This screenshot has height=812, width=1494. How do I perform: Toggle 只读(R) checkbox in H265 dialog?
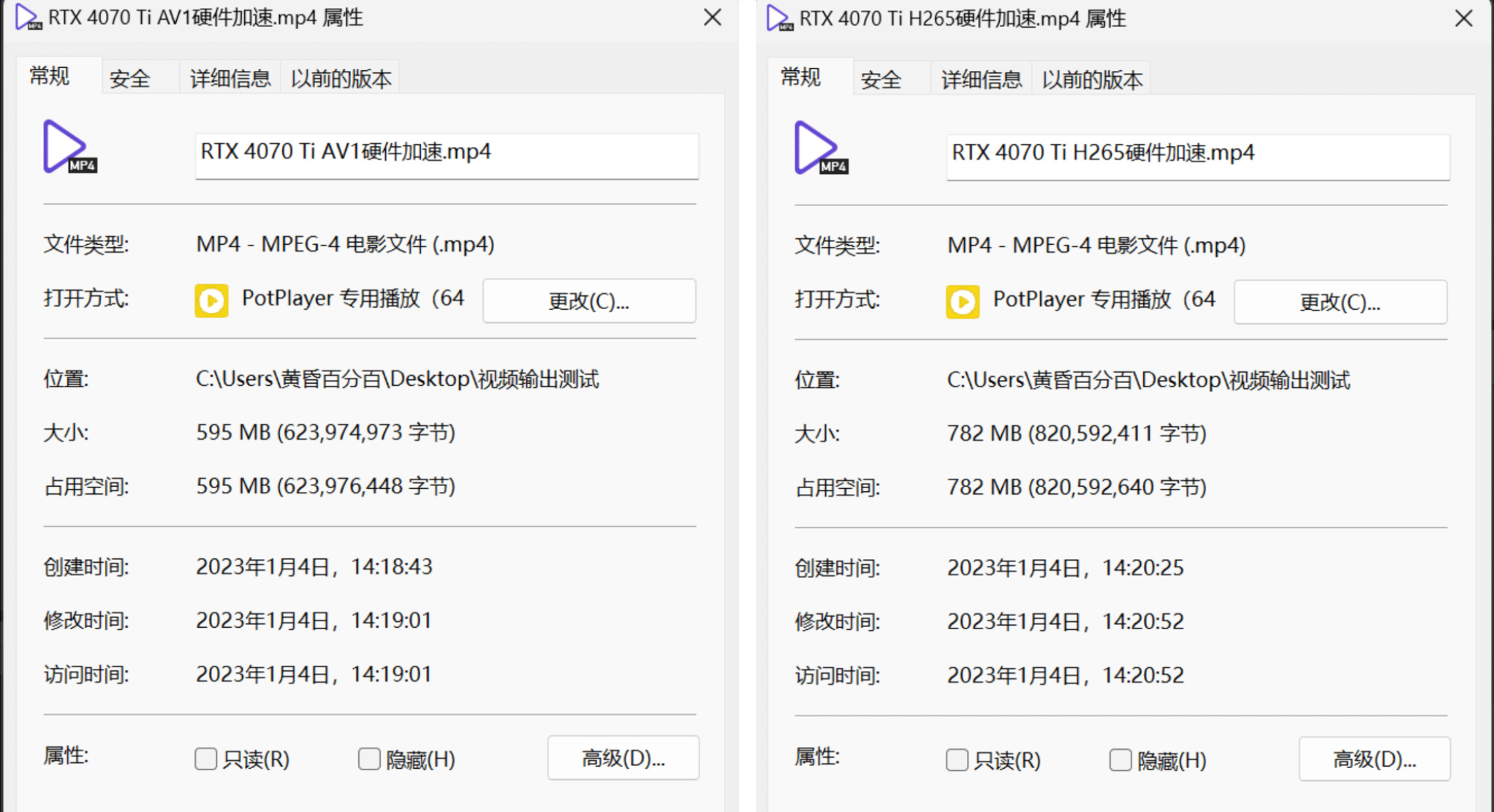[957, 760]
